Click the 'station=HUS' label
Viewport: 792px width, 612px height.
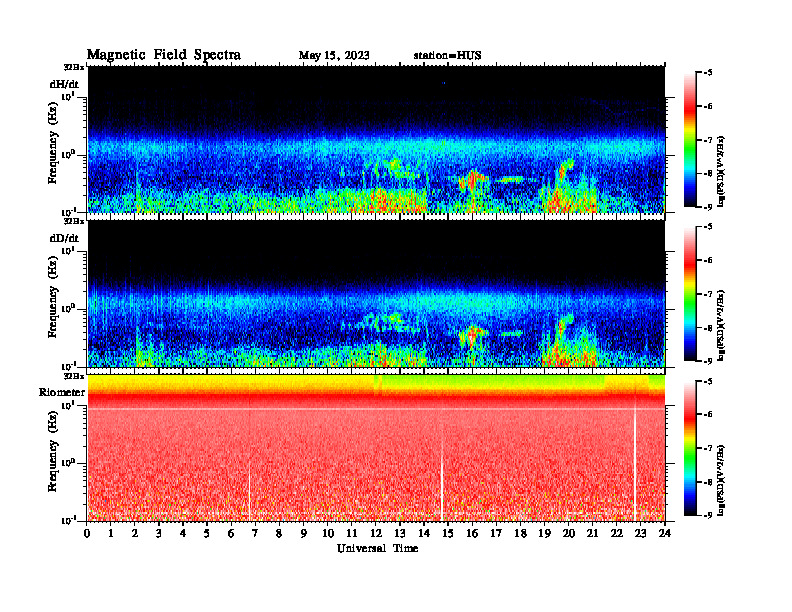click(447, 56)
